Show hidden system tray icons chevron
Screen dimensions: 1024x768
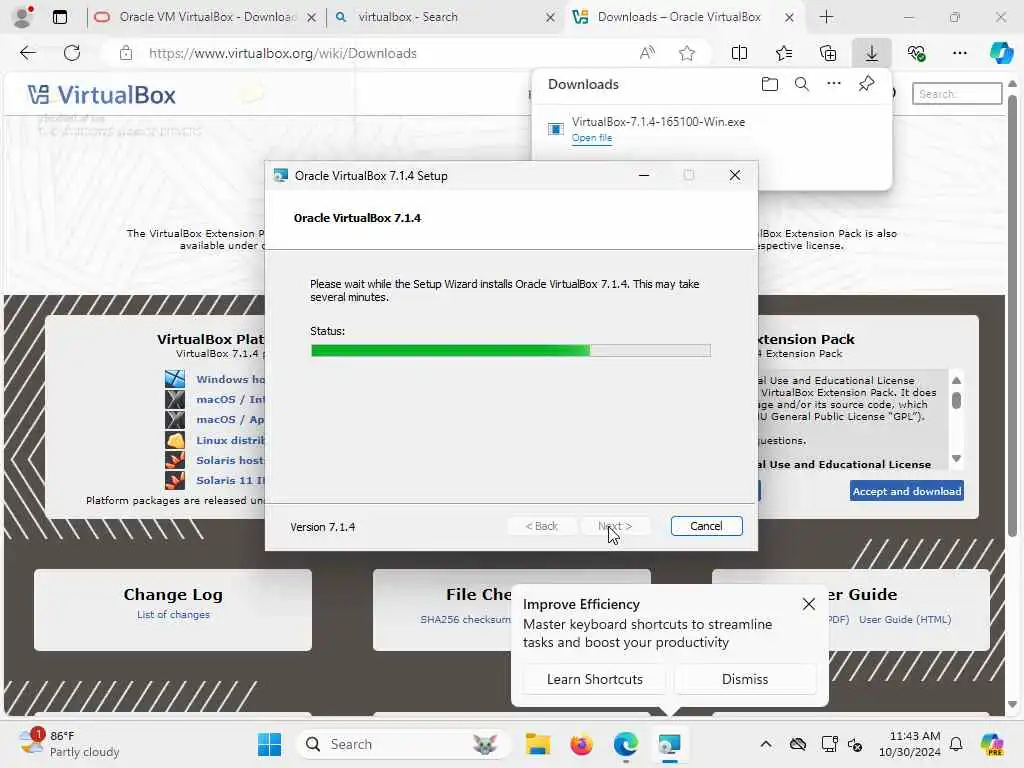[766, 744]
